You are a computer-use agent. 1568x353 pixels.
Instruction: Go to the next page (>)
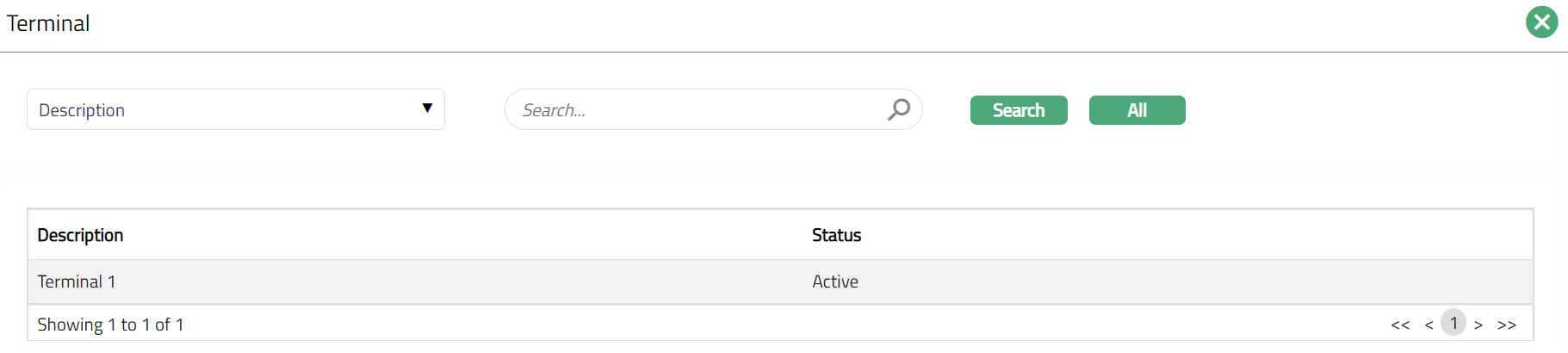pos(1478,325)
